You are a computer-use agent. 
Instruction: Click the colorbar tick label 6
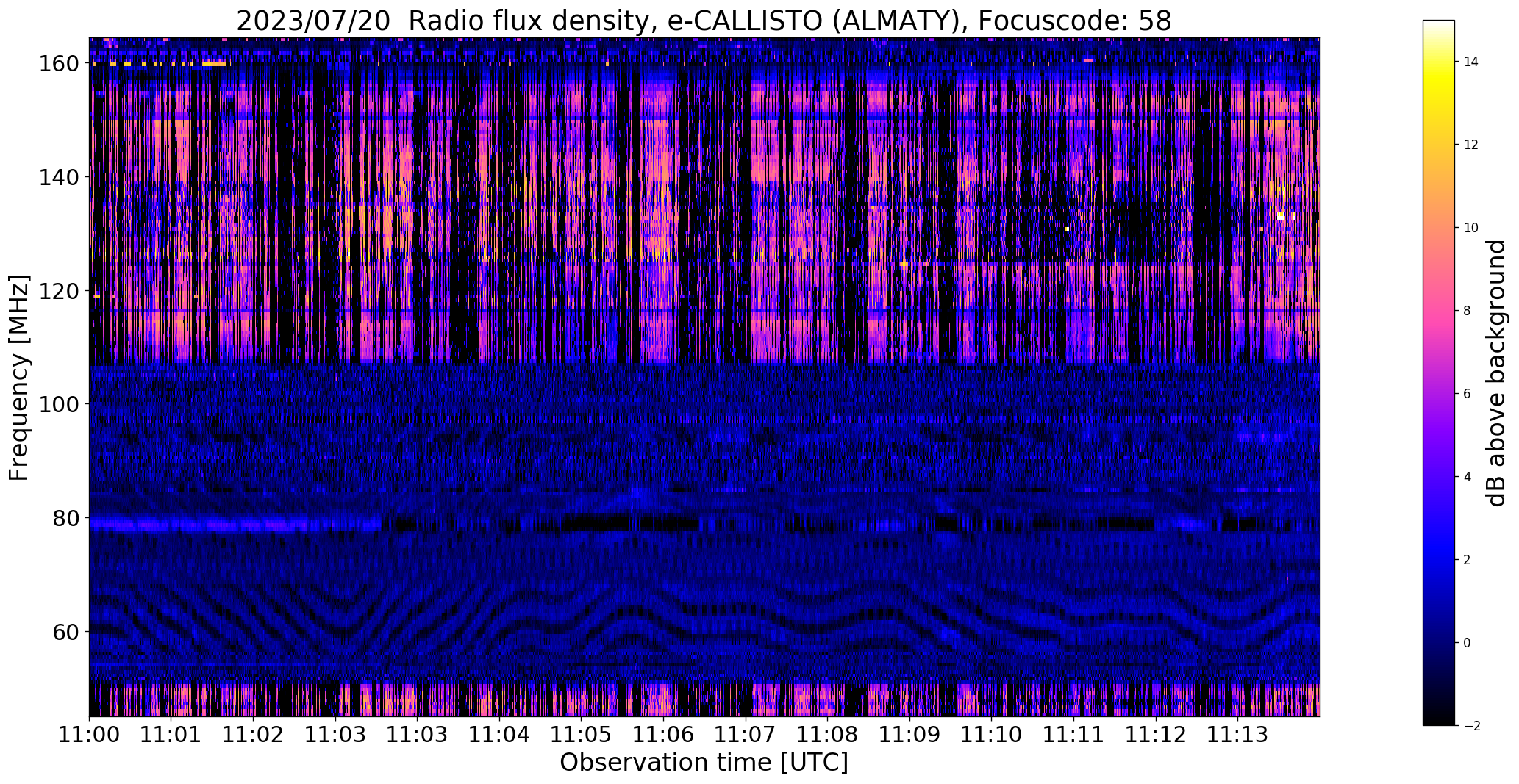(x=1467, y=394)
